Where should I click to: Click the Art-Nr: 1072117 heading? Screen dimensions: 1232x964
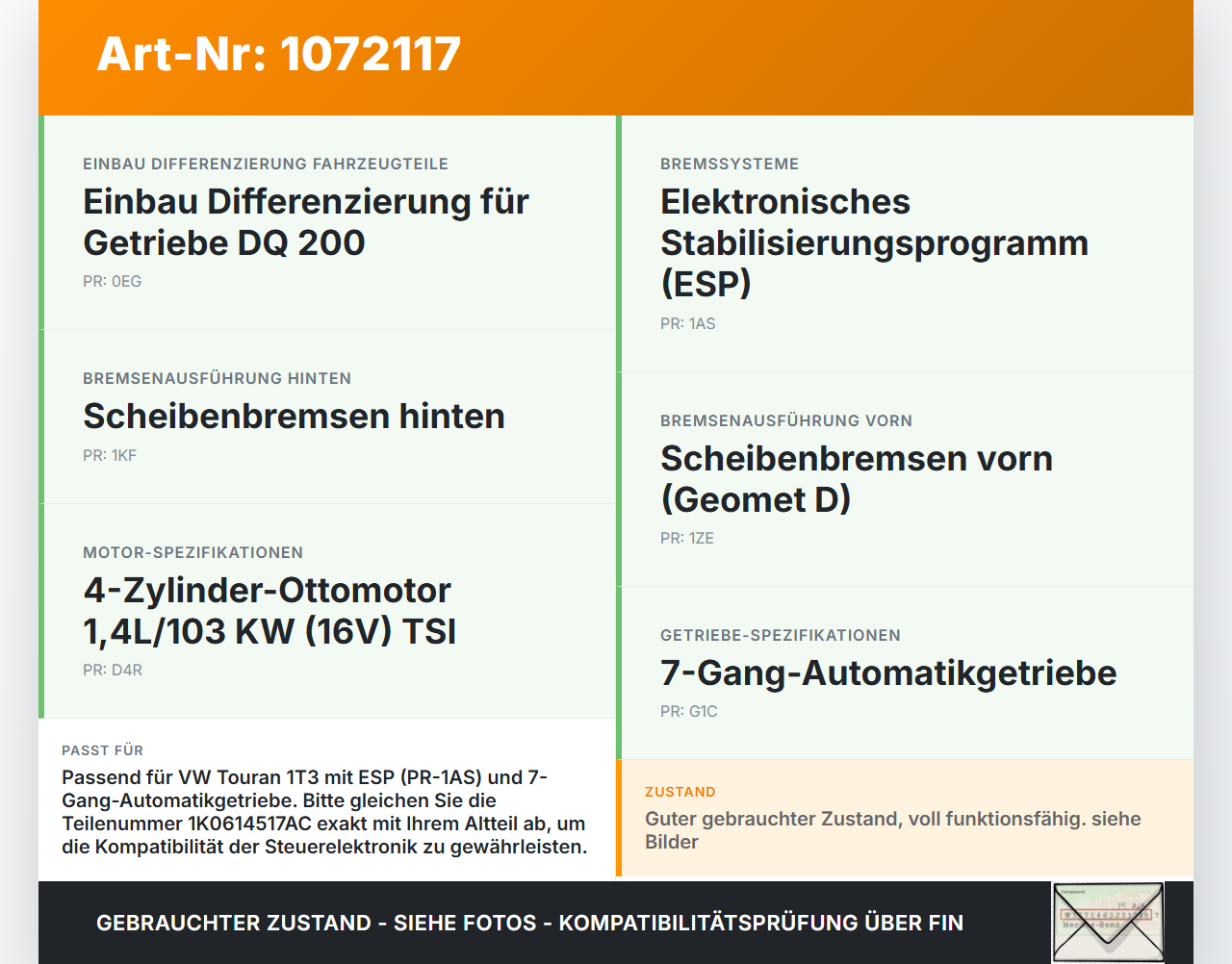[x=279, y=54]
